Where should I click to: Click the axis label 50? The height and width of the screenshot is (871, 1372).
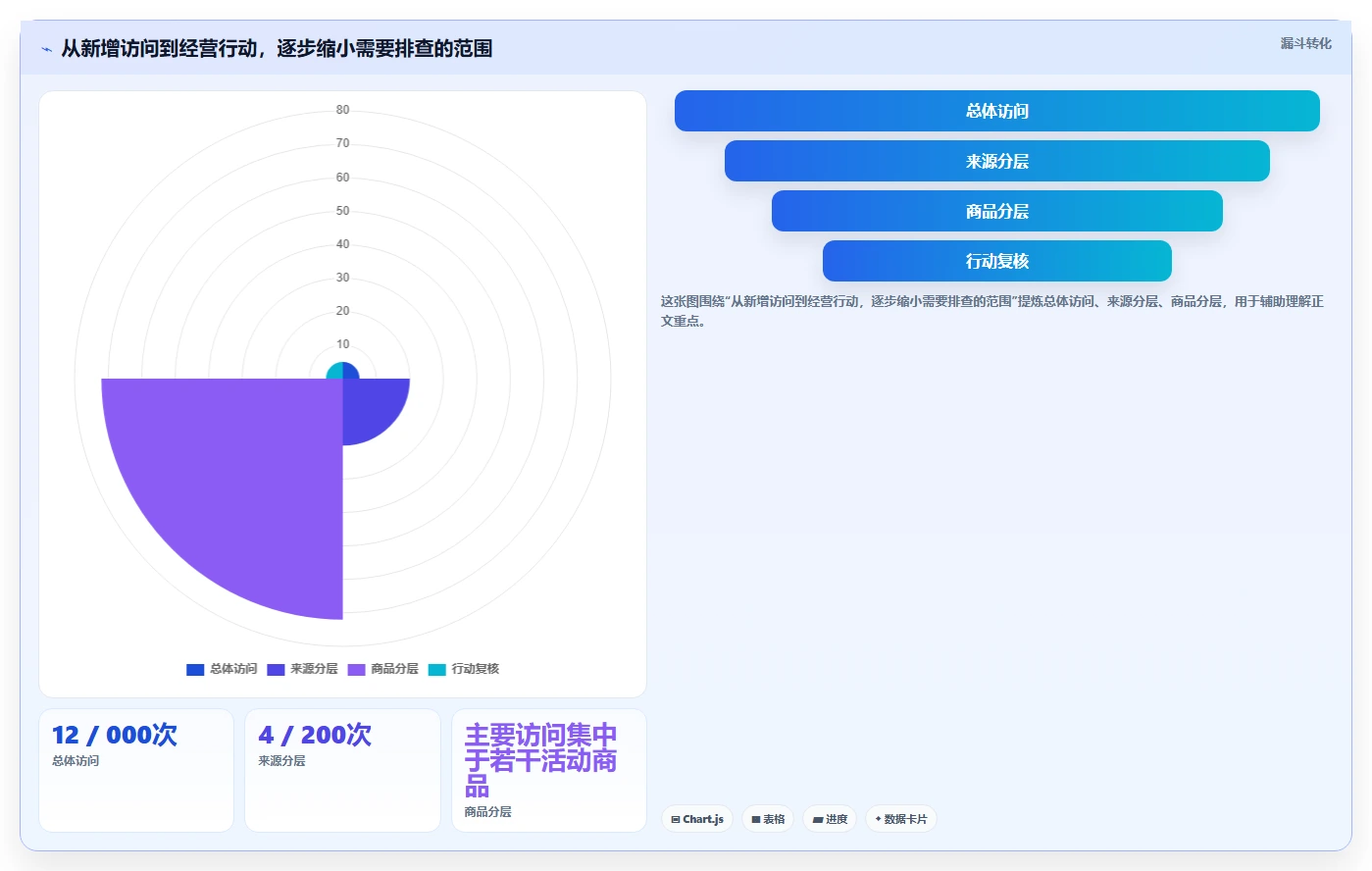pos(342,211)
